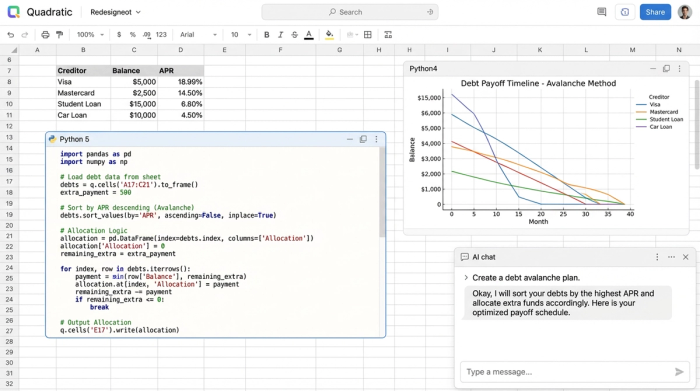Click the Python logo in Python 5 panel

(53, 139)
